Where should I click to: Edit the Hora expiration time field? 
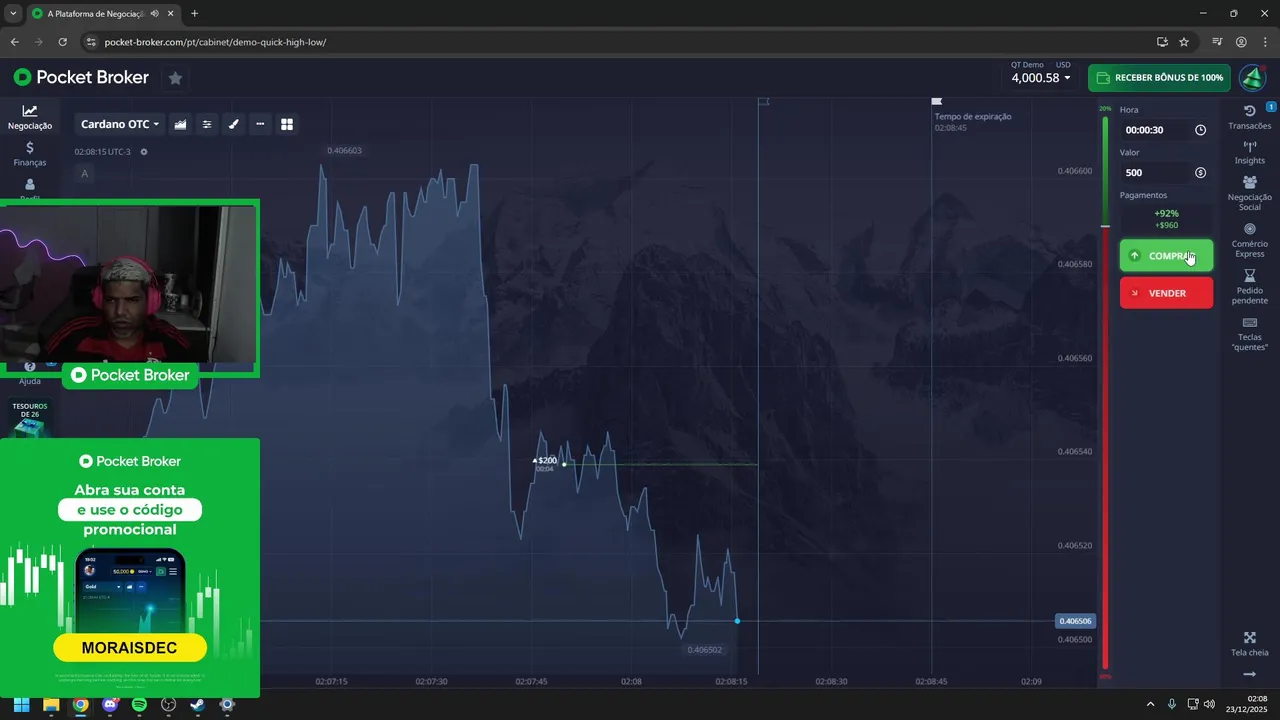click(1156, 130)
